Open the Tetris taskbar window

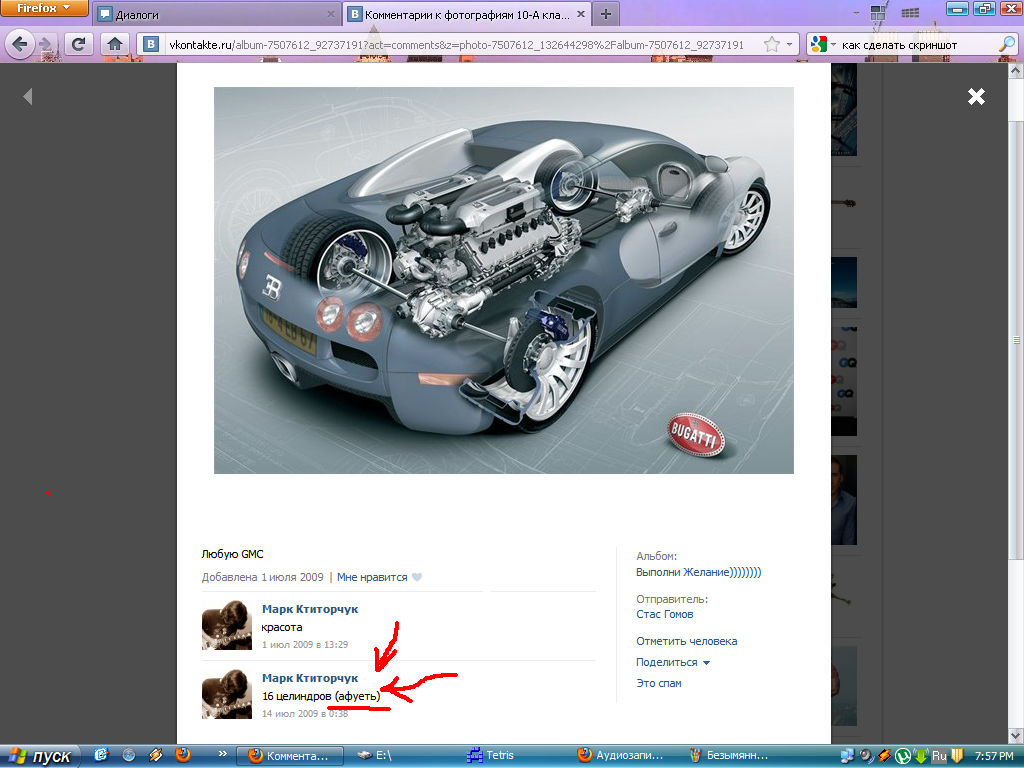click(x=491, y=756)
